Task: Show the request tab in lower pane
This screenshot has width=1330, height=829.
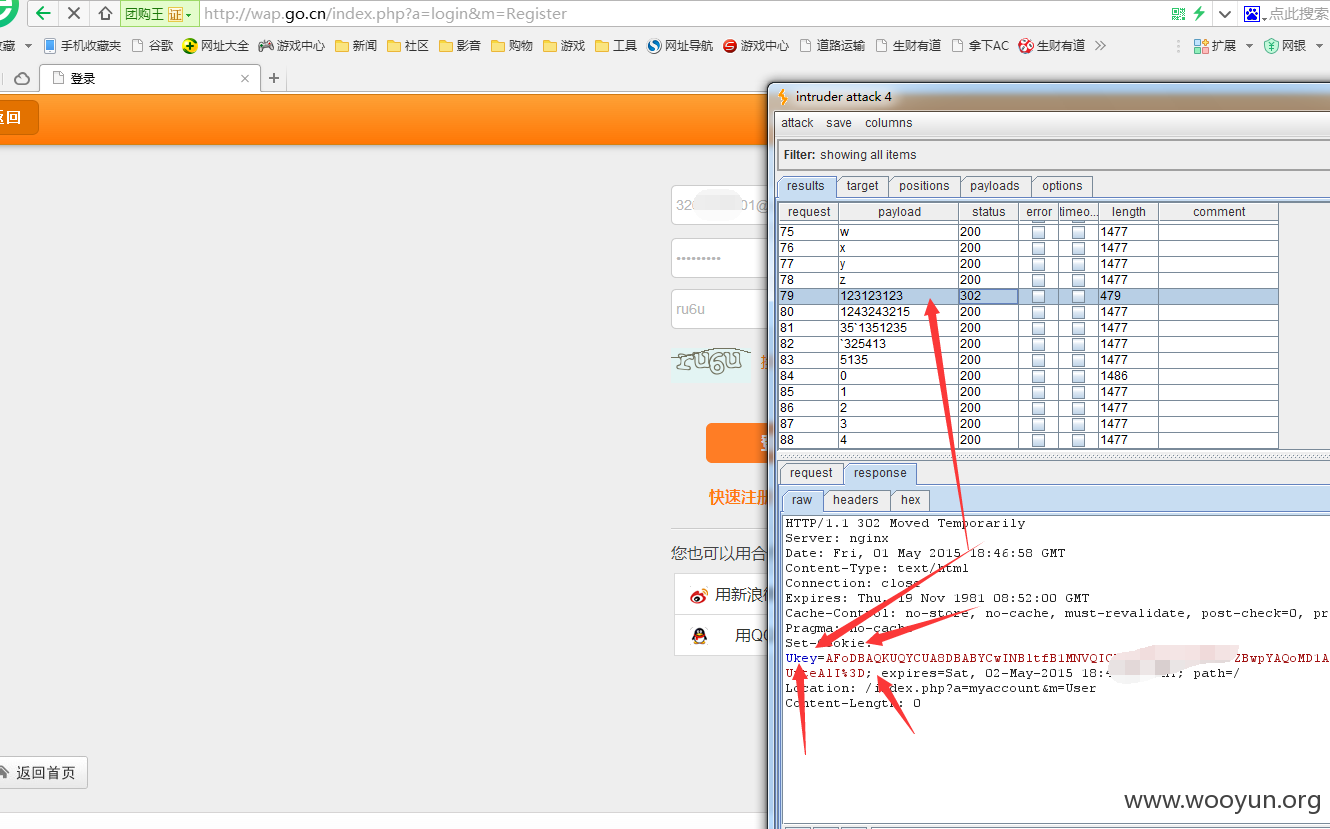Action: coord(811,473)
